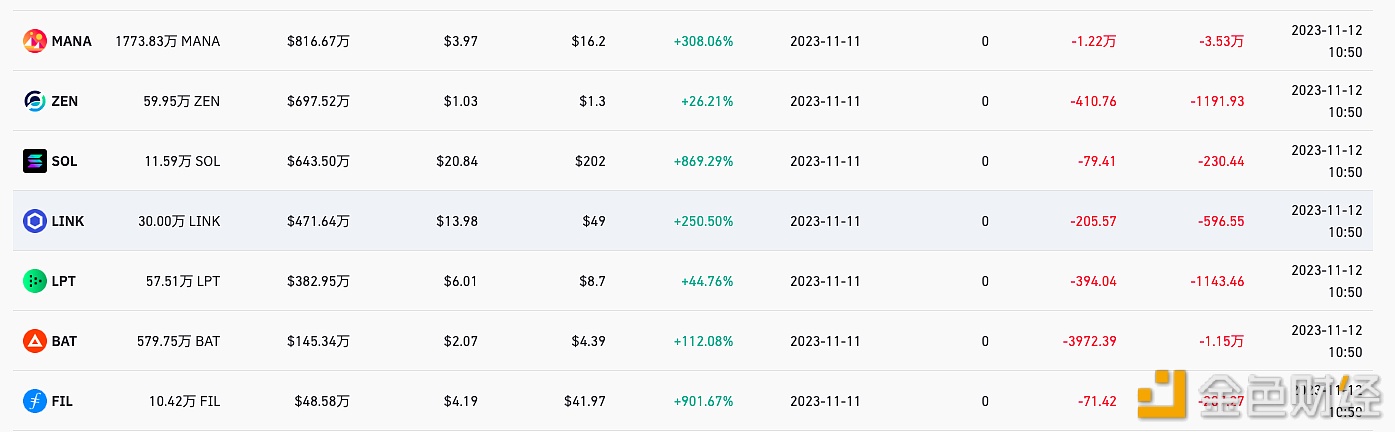Click the BAT token icon

pyautogui.click(x=35, y=341)
